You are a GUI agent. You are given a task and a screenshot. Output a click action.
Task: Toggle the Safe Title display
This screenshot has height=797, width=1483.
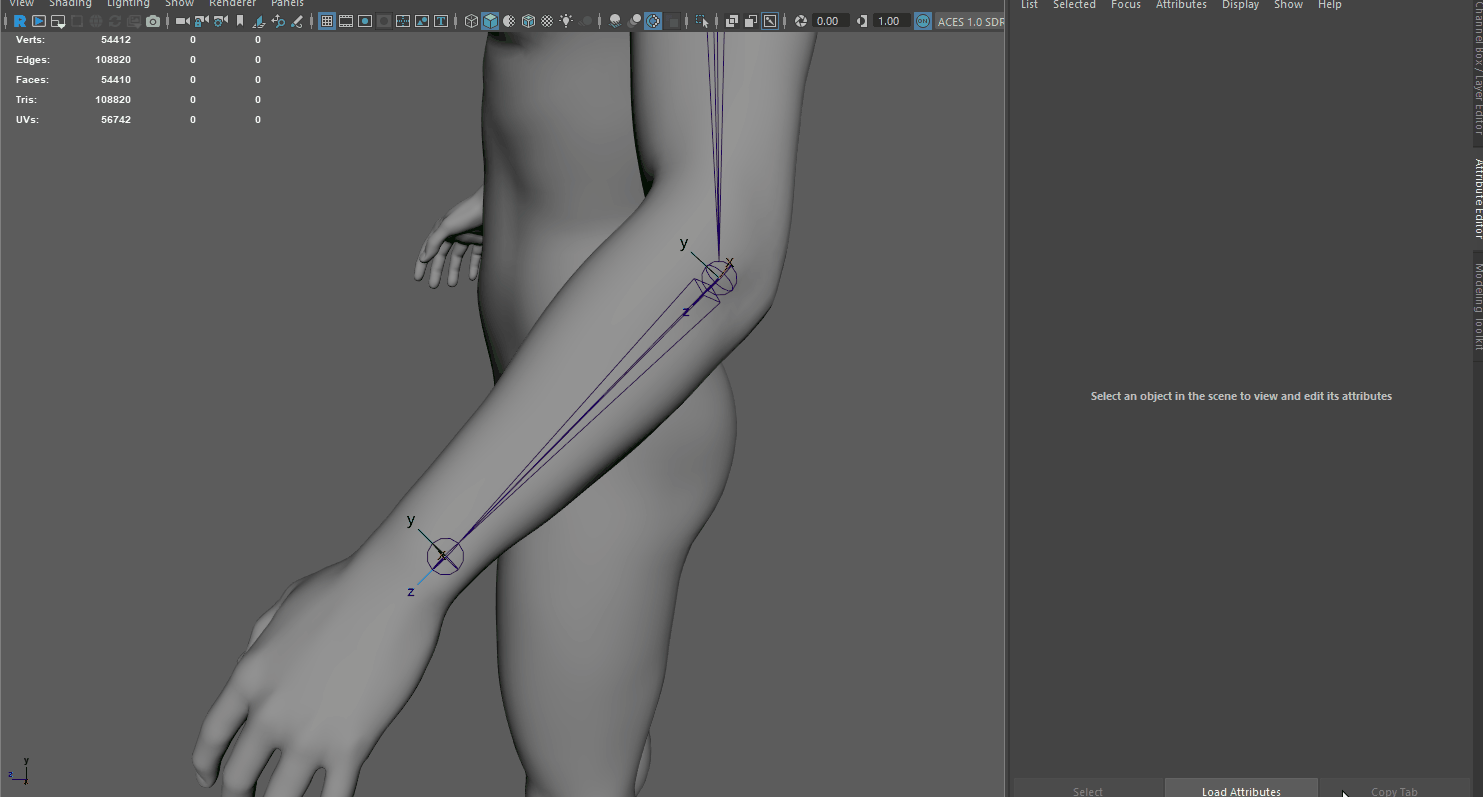(441, 21)
